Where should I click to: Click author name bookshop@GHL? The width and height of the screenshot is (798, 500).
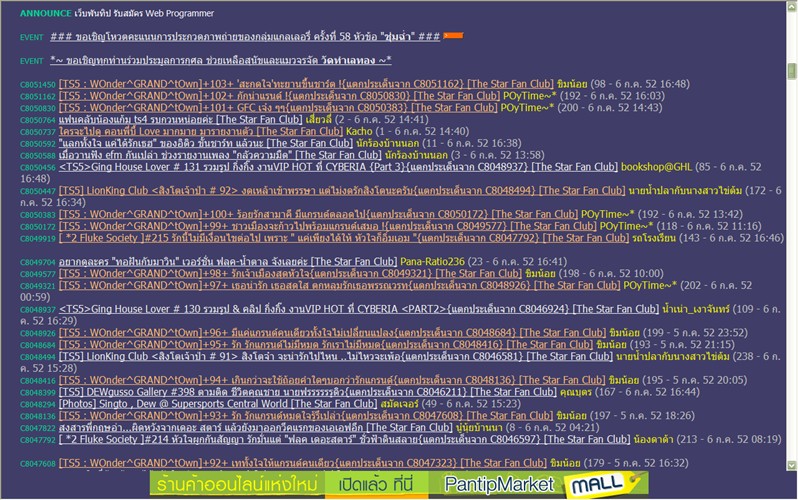point(657,167)
